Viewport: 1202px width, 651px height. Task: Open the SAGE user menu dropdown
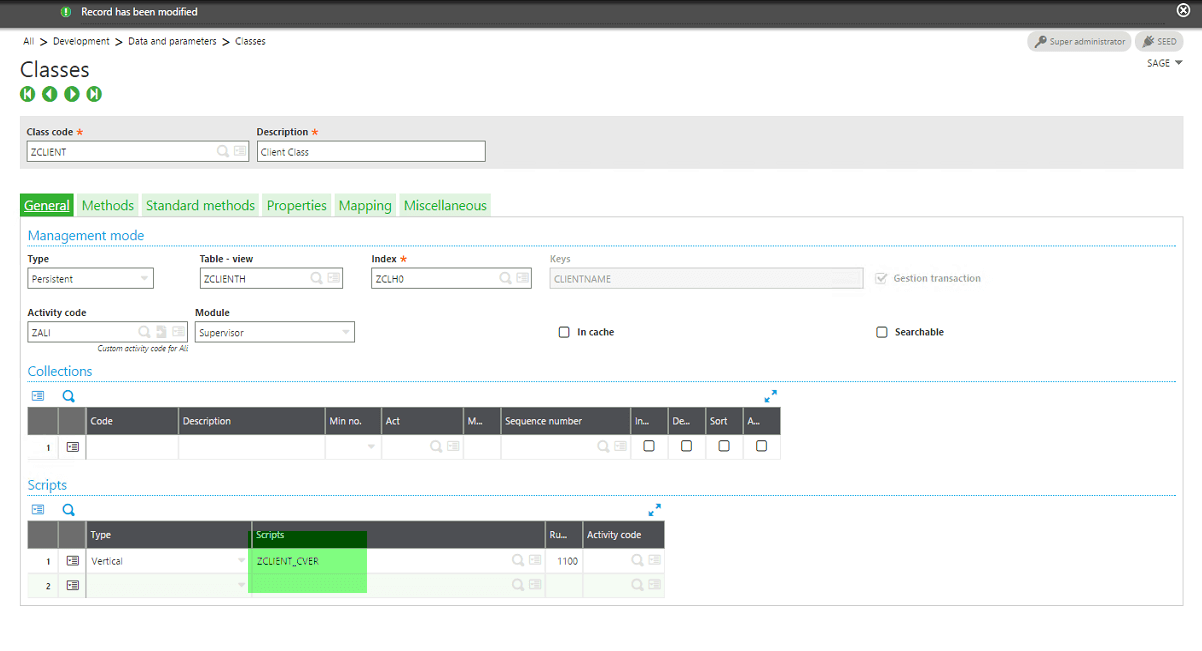coord(1165,63)
